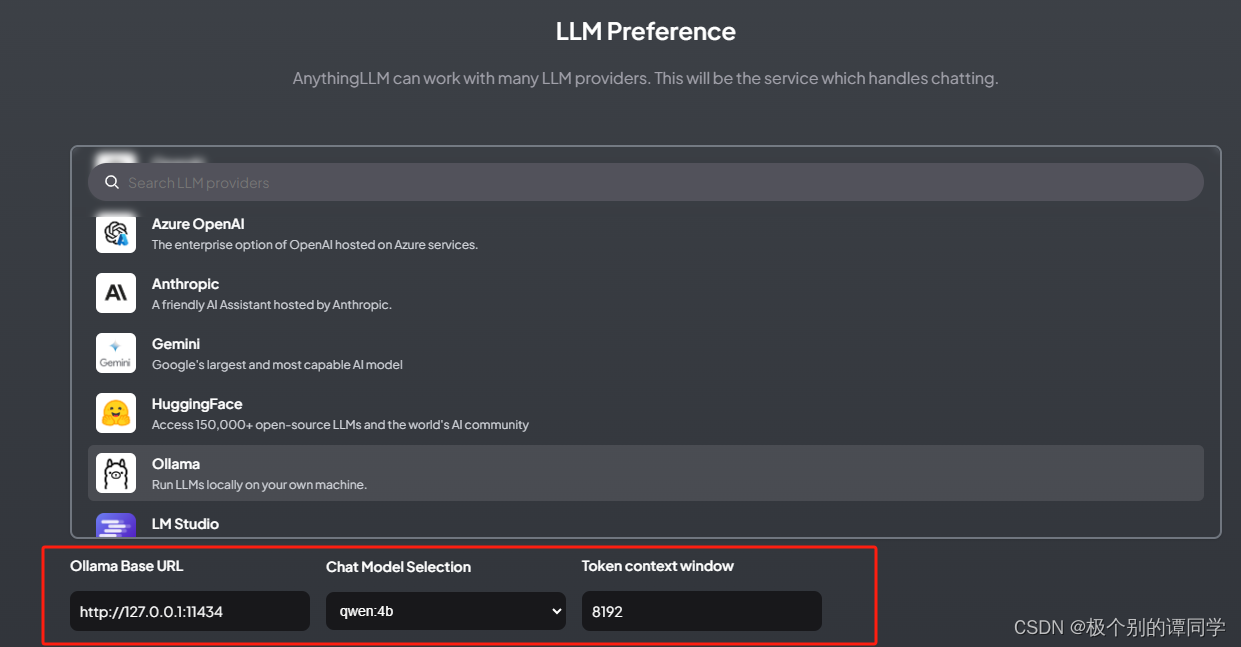This screenshot has height=647, width=1241.
Task: Select the Anthropic provider name
Action: tap(185, 284)
